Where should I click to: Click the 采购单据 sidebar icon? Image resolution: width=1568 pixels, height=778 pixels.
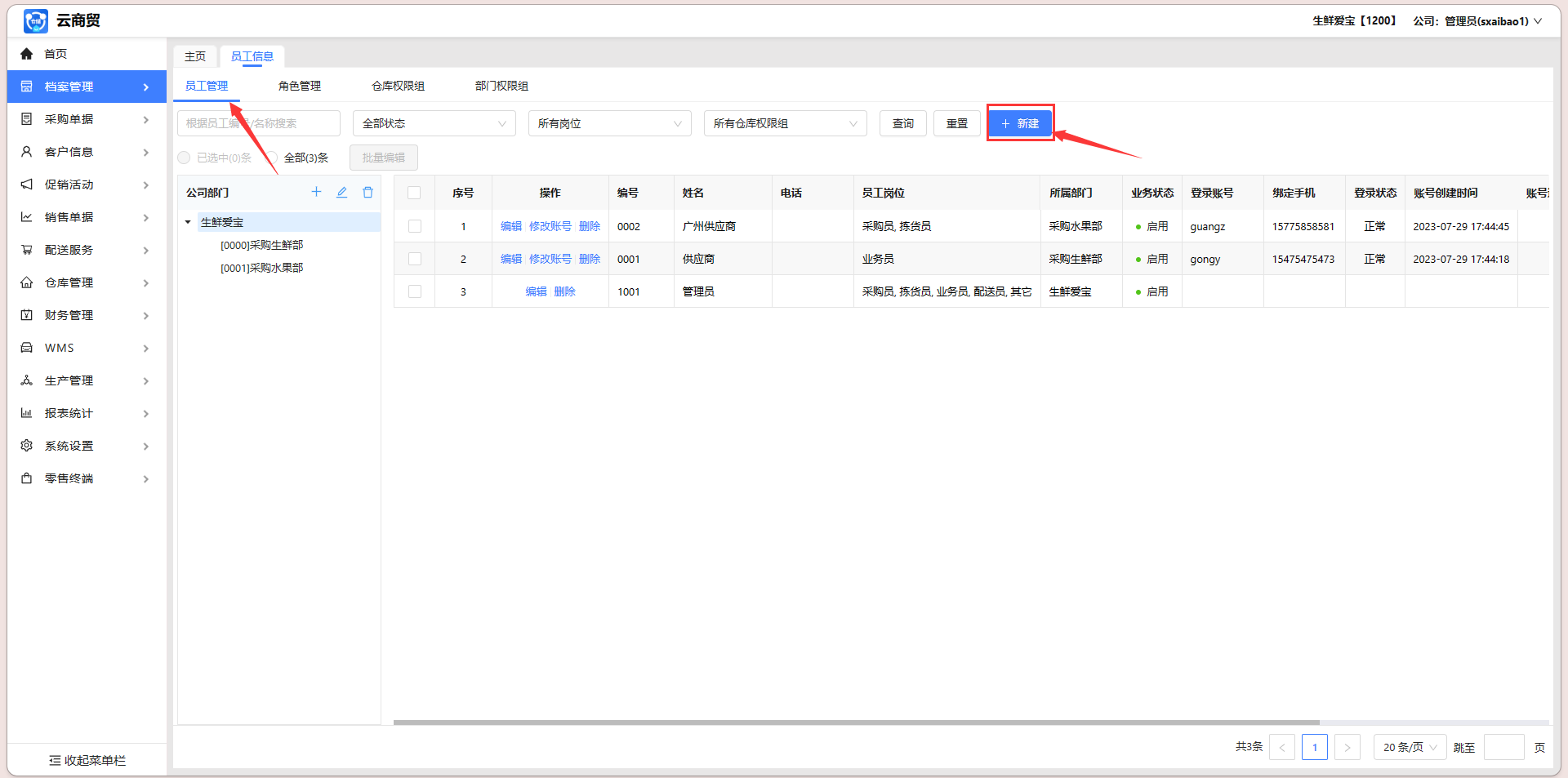pyautogui.click(x=27, y=119)
